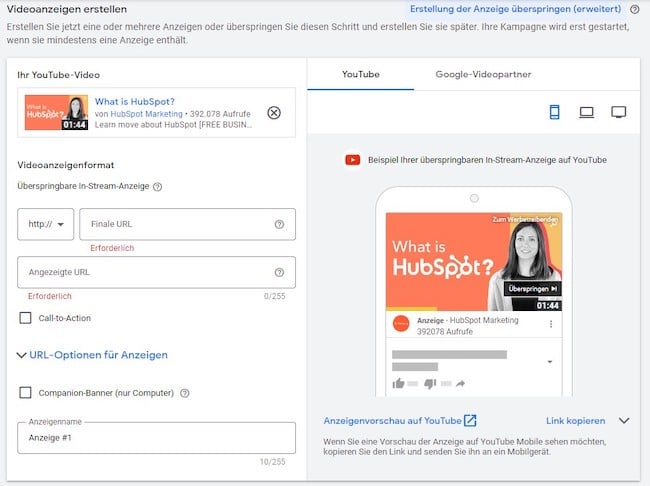650x486 pixels.
Task: Click Erstellung der Anzeige überspringen link
Action: 515,9
